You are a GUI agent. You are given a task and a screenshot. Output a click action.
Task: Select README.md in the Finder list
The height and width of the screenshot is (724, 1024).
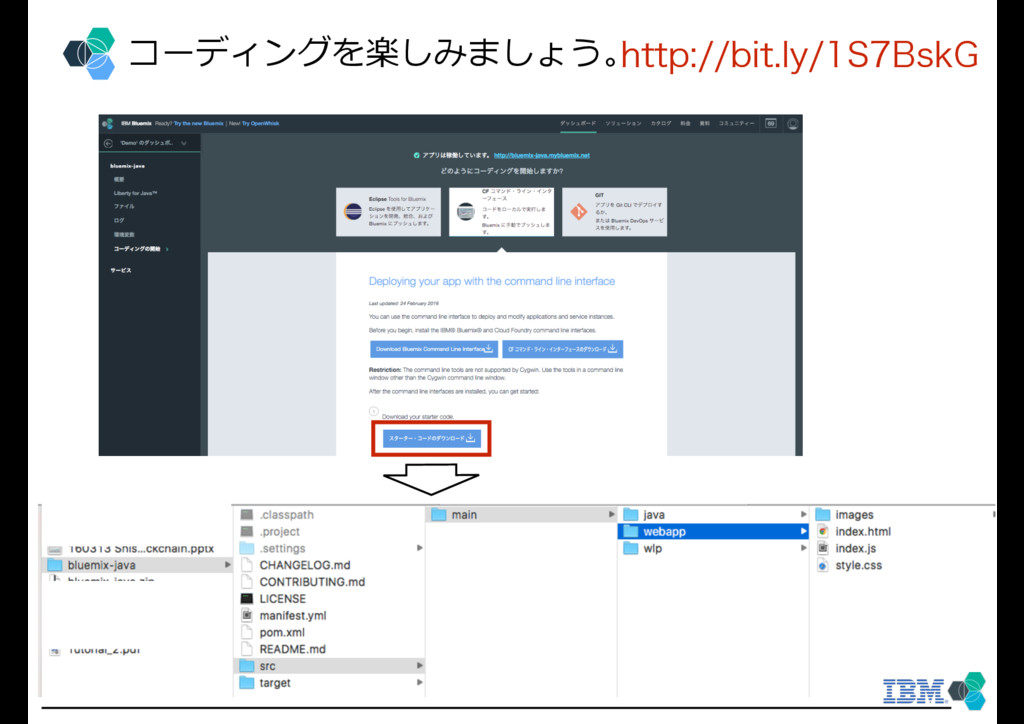(x=293, y=649)
